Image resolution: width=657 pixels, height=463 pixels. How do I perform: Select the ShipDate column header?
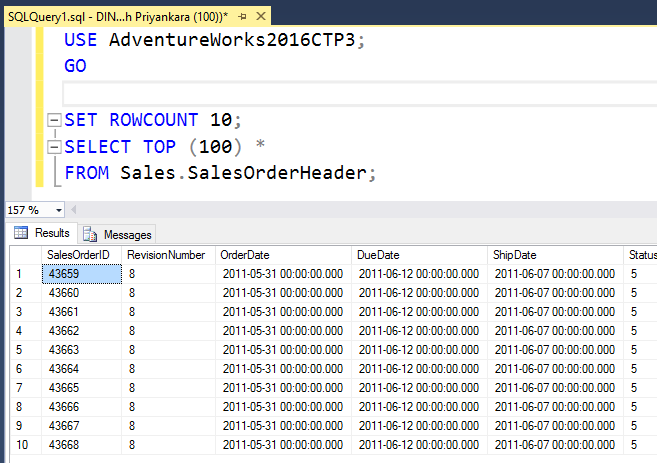coord(556,255)
